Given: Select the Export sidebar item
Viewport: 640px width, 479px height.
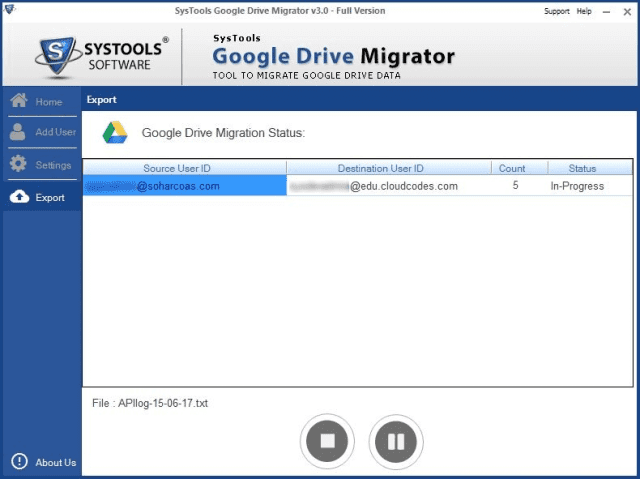Looking at the screenshot, I should pyautogui.click(x=42, y=197).
